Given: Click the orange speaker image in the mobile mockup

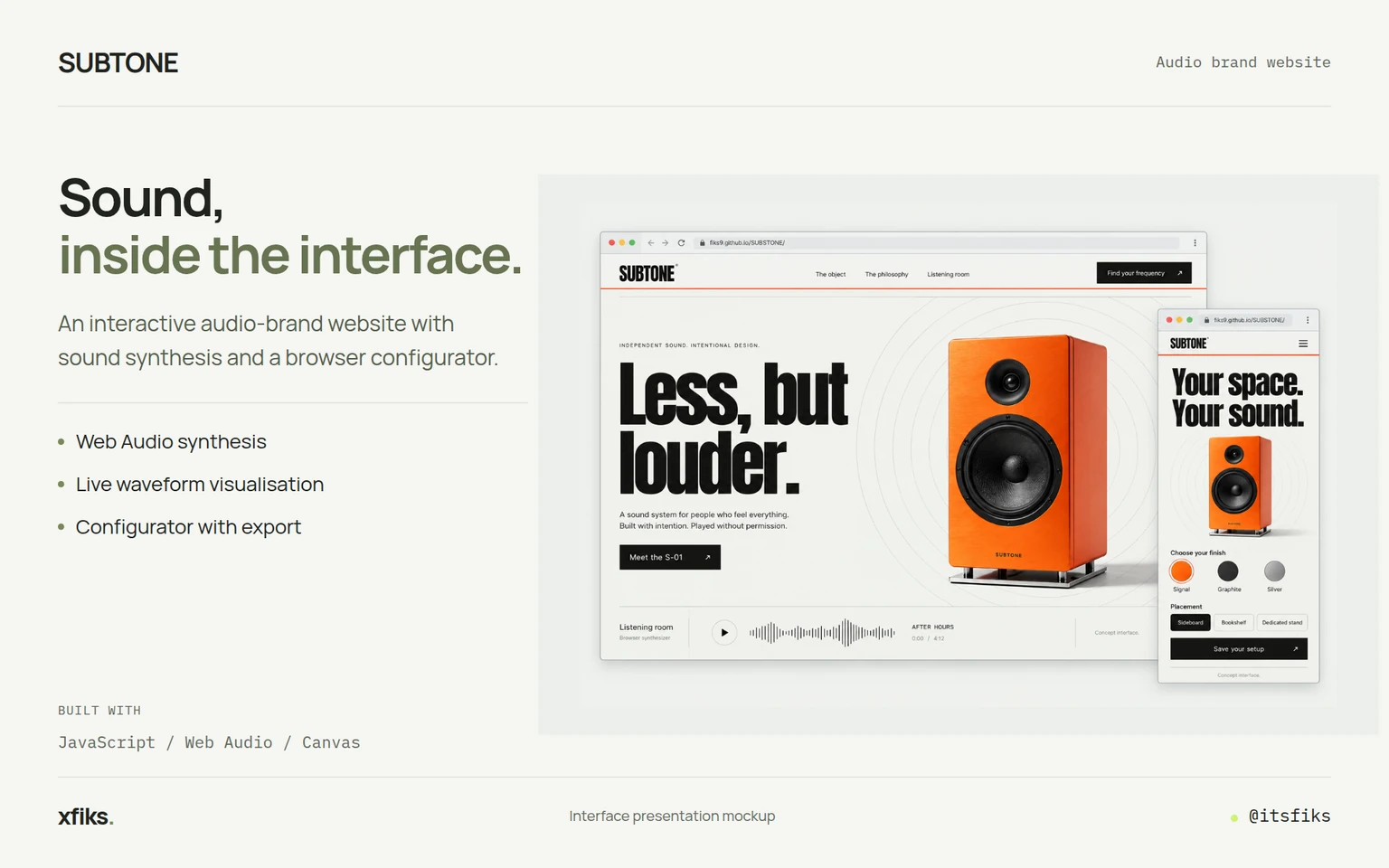Looking at the screenshot, I should click(1239, 486).
